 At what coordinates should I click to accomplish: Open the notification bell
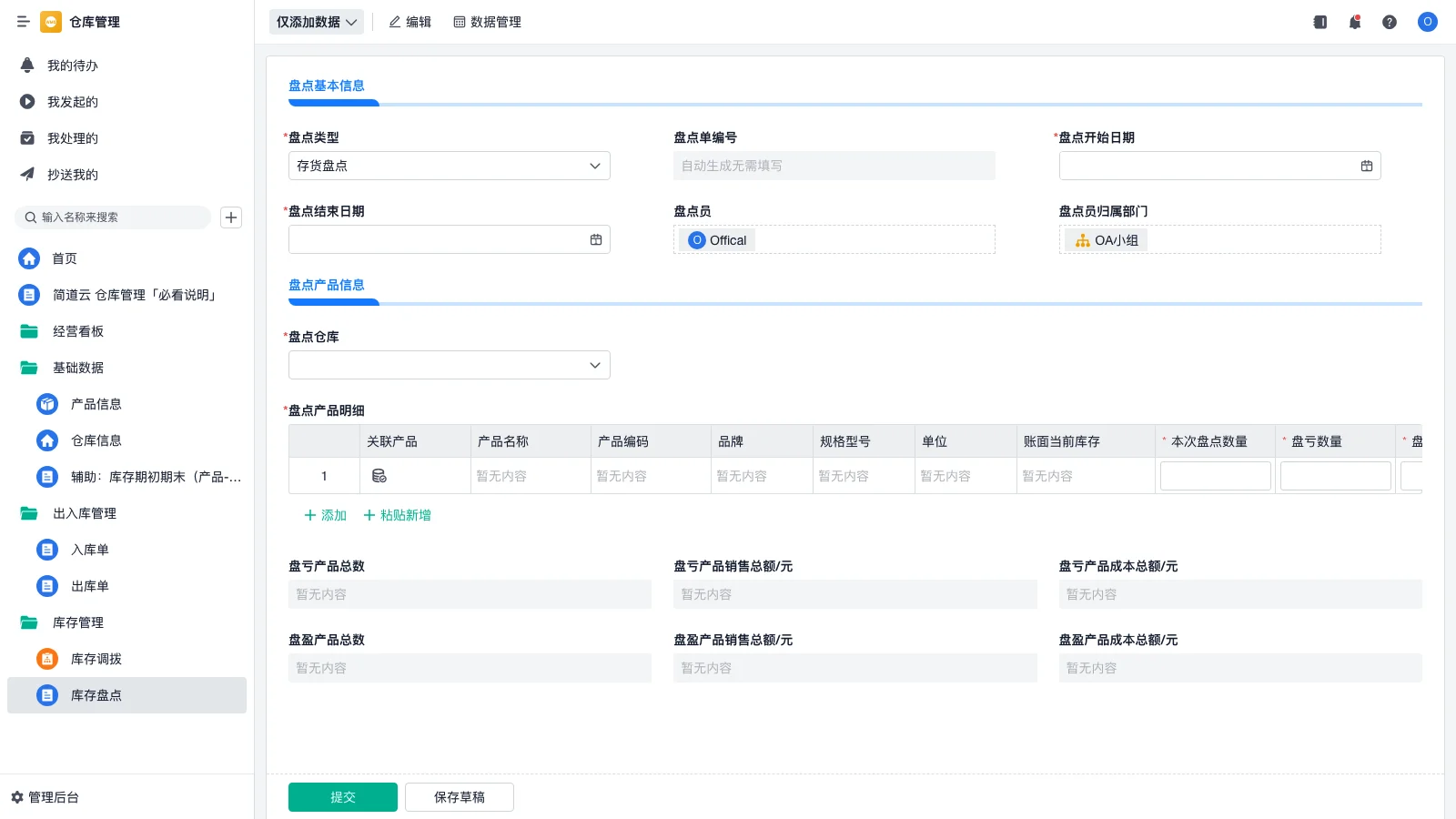pos(1355,22)
